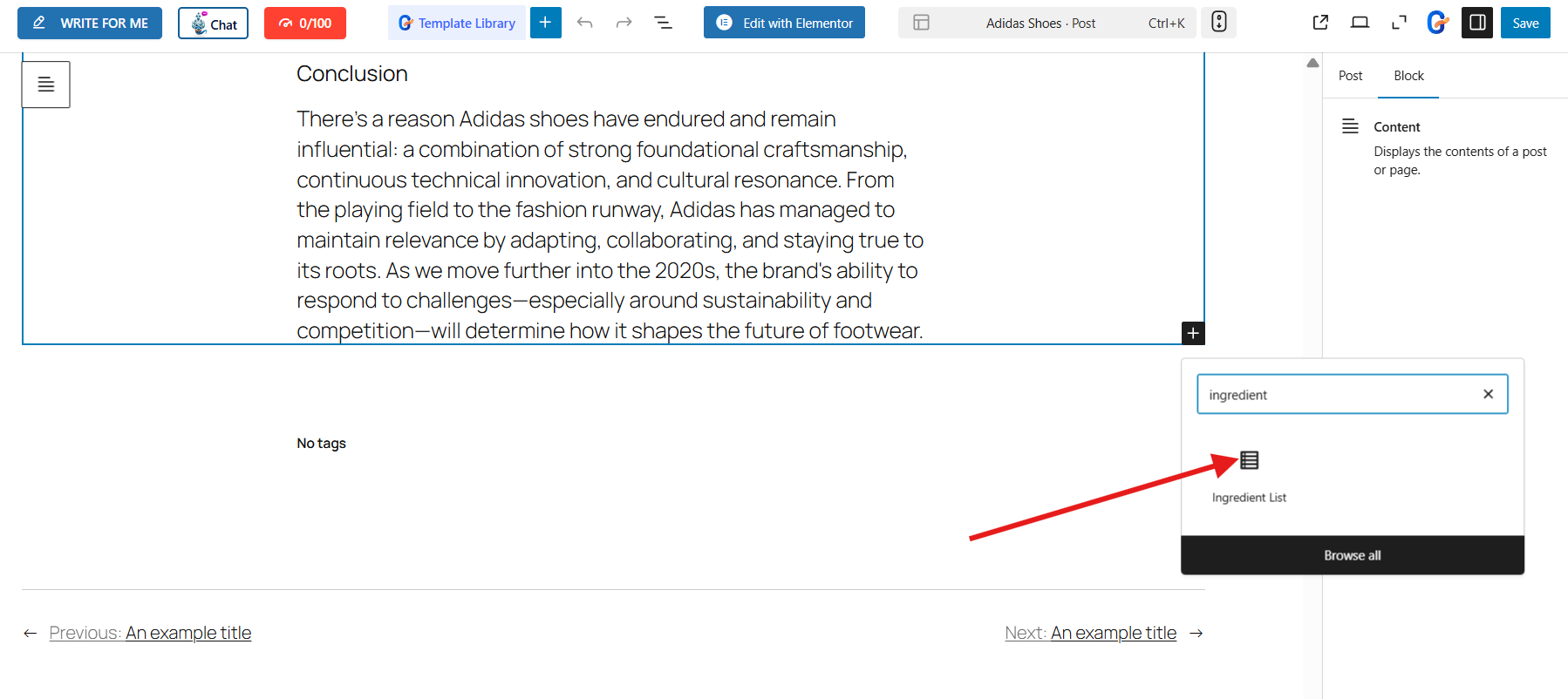
Task: Toggle the blue block inserter plus button
Action: point(545,23)
